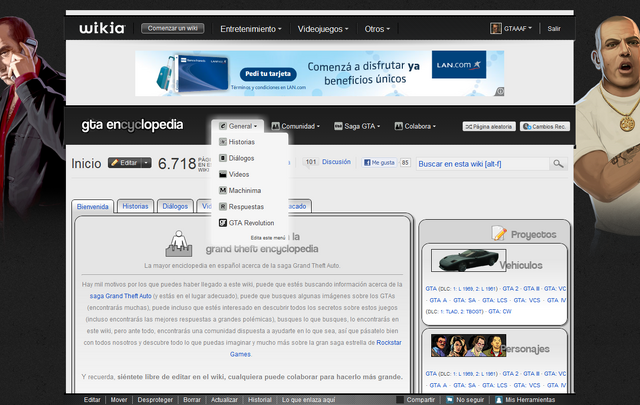Open saga Grand Theft Auto link
640x405 pixels.
120,296
